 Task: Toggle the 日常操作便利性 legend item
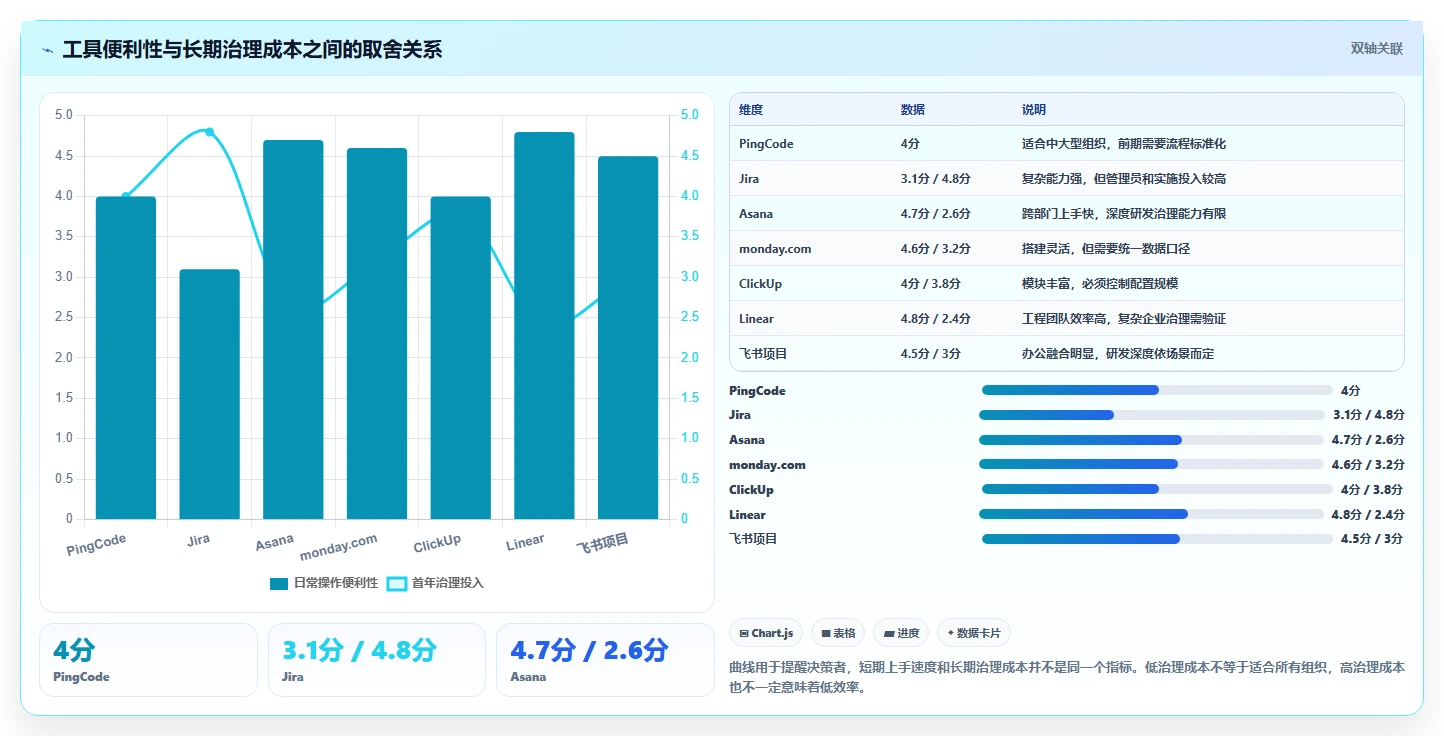pos(324,583)
